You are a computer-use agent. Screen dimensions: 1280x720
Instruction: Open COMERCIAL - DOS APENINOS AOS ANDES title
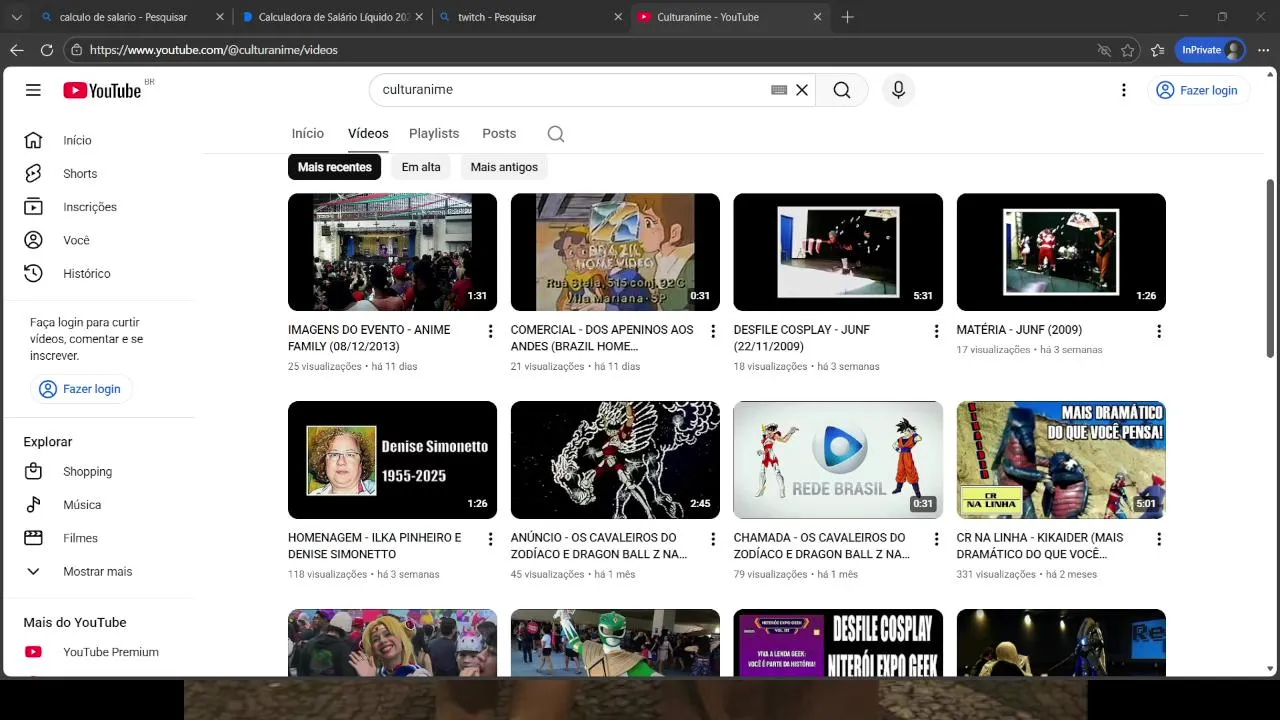602,338
